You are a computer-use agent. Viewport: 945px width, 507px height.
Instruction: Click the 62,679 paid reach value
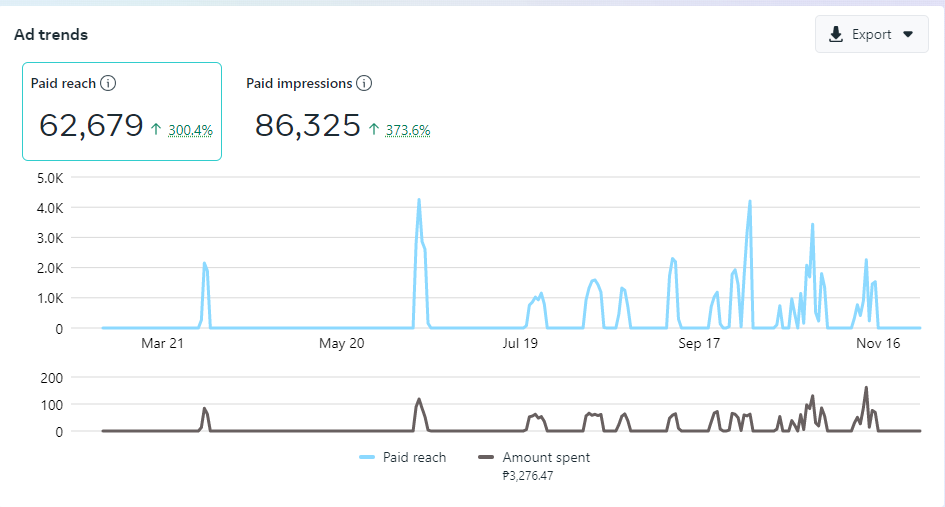(x=91, y=126)
